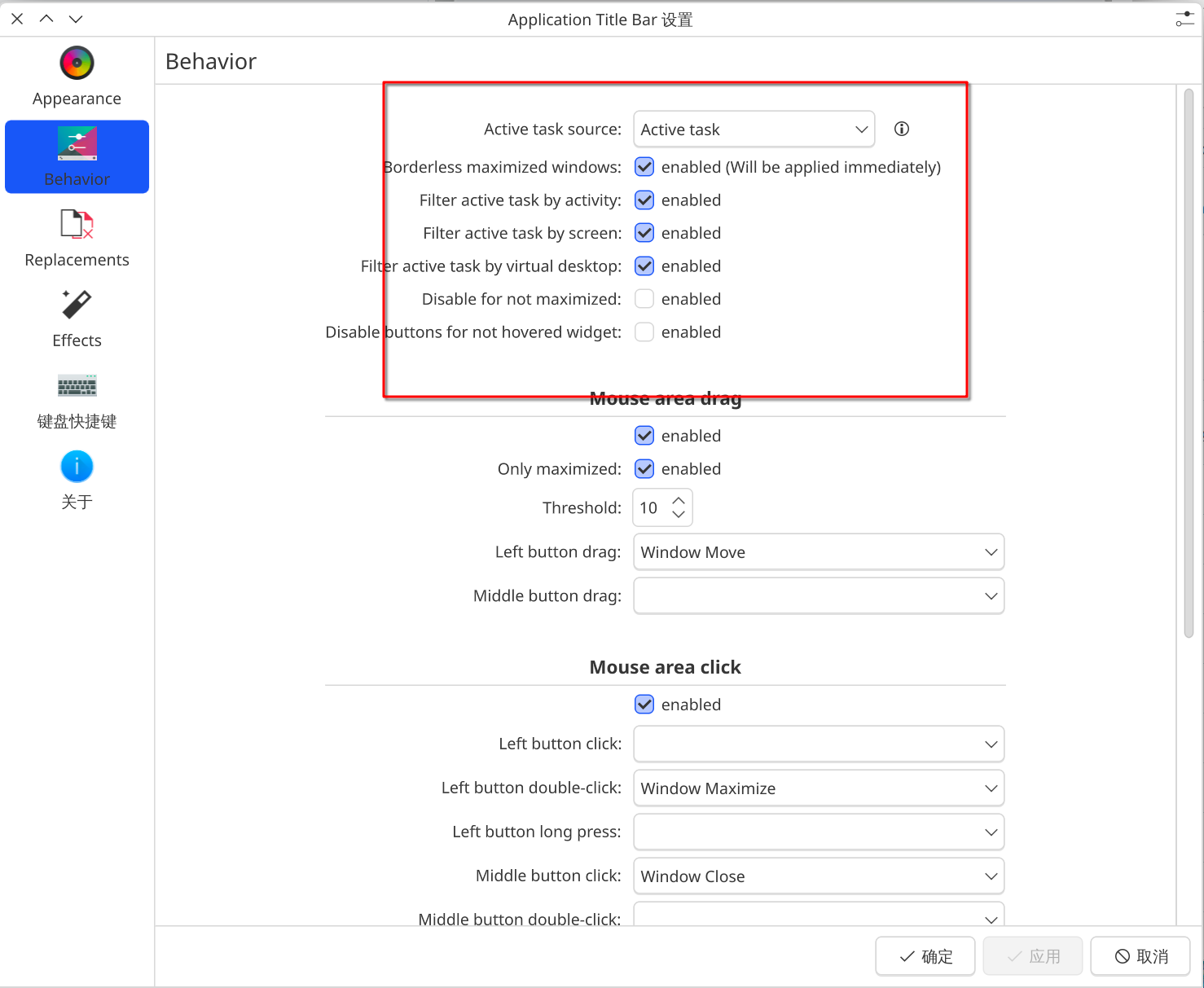This screenshot has width=1204, height=988.
Task: Enable Disable for not maximized checkbox
Action: point(644,299)
